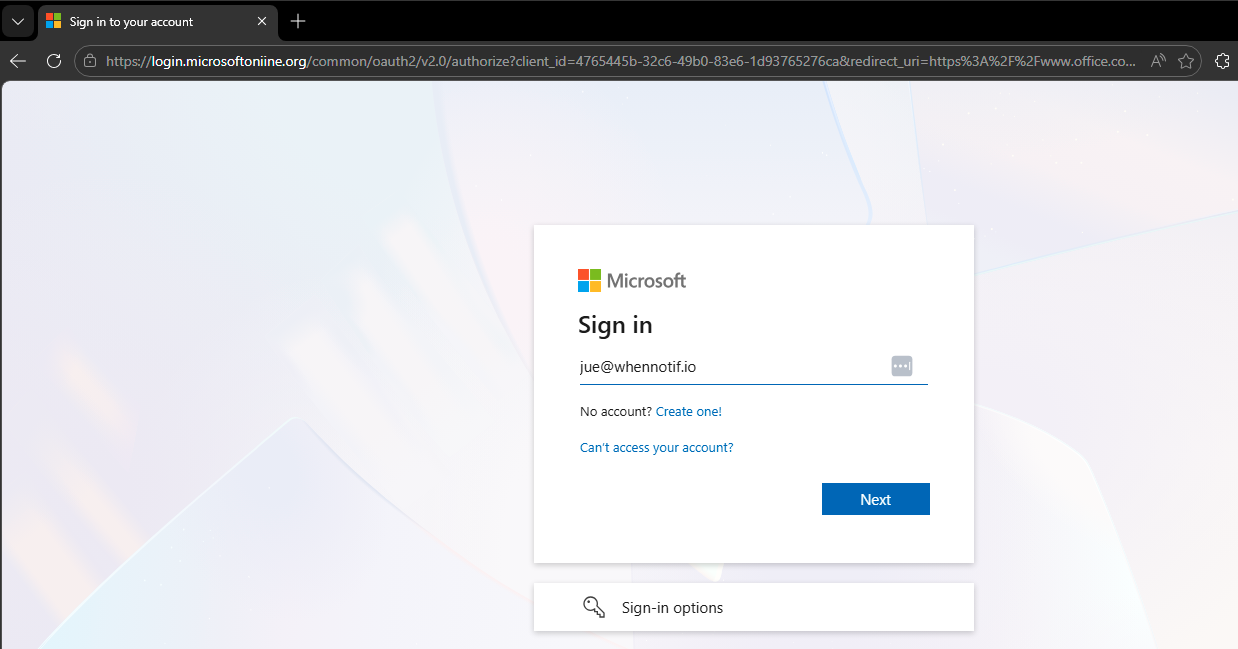1238x649 pixels.
Task: Click the Microsoft logo
Action: pyautogui.click(x=632, y=280)
